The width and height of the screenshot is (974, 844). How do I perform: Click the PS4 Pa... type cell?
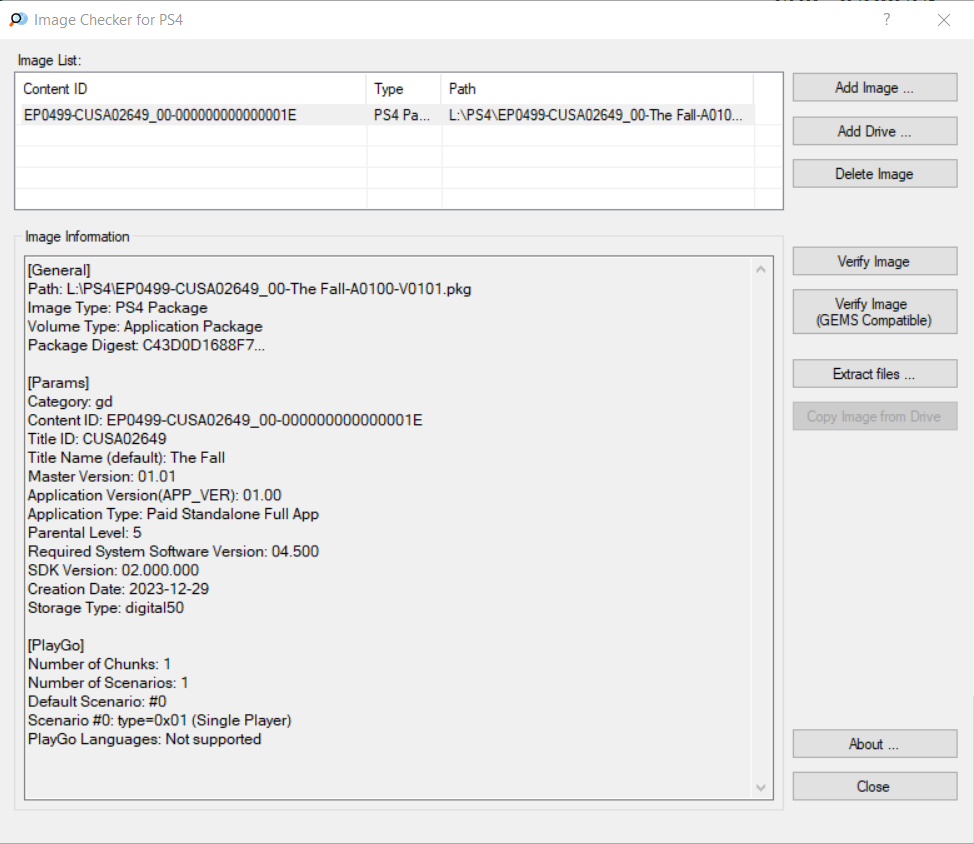coord(402,115)
